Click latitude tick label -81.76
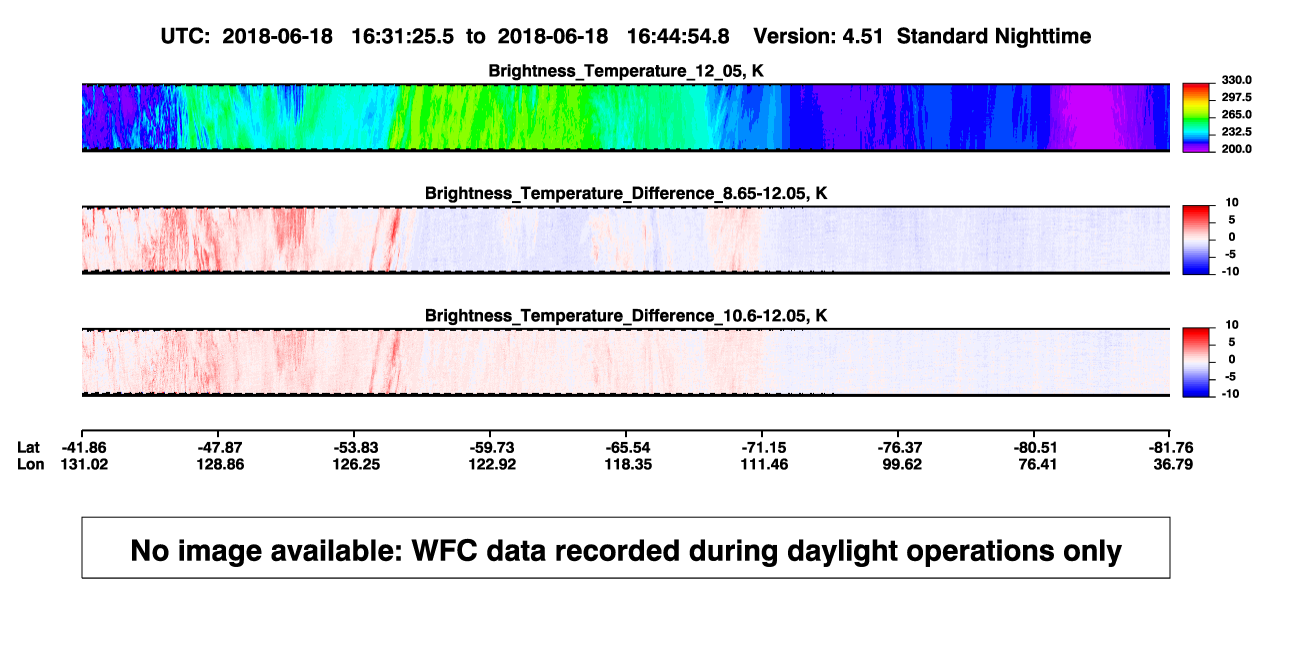The image size is (1300, 667). pos(1170,447)
